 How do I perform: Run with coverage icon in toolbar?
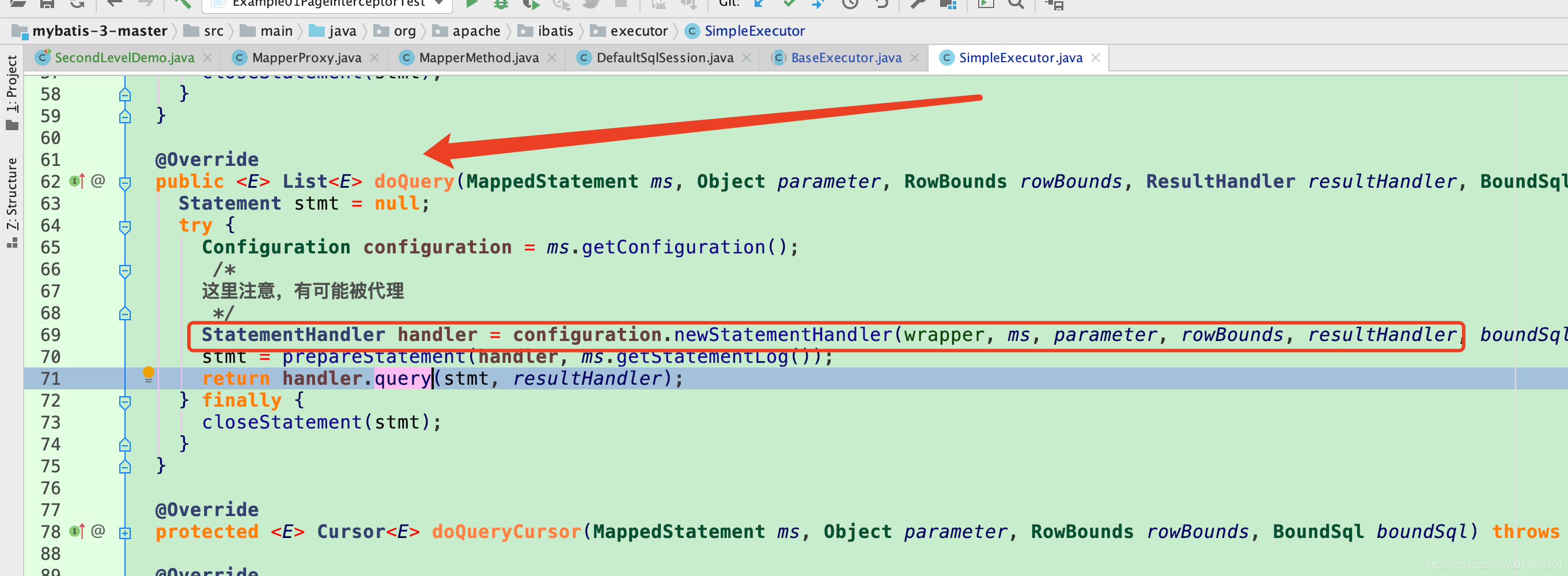click(x=531, y=3)
